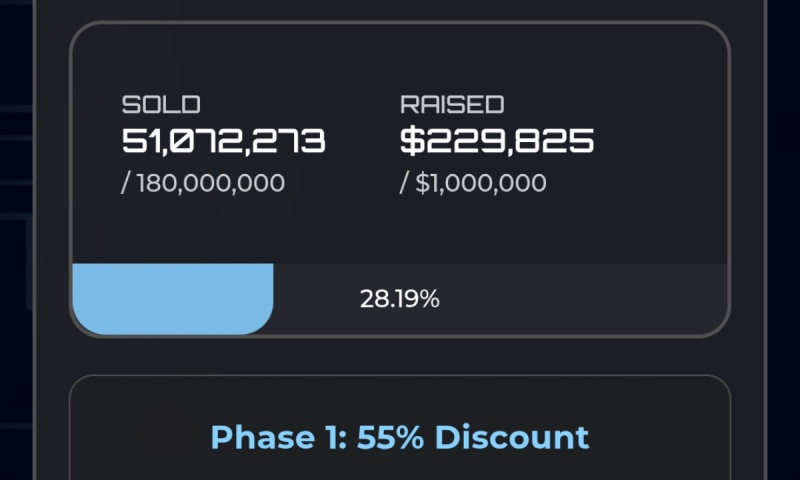Image resolution: width=800 pixels, height=480 pixels.
Task: Click the / 180,000,000 total supply text
Action: pos(203,183)
